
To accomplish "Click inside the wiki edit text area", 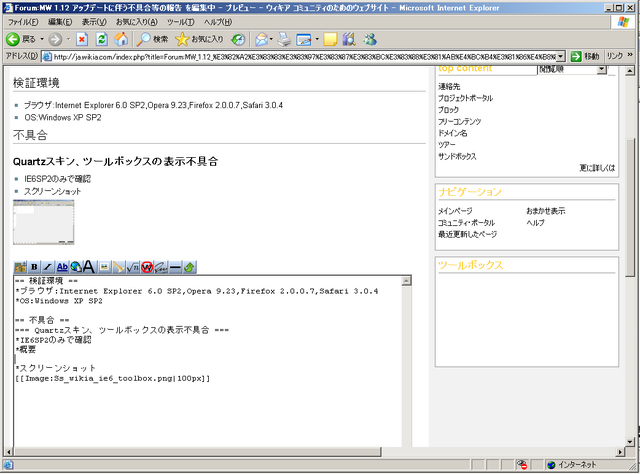I will (208, 362).
